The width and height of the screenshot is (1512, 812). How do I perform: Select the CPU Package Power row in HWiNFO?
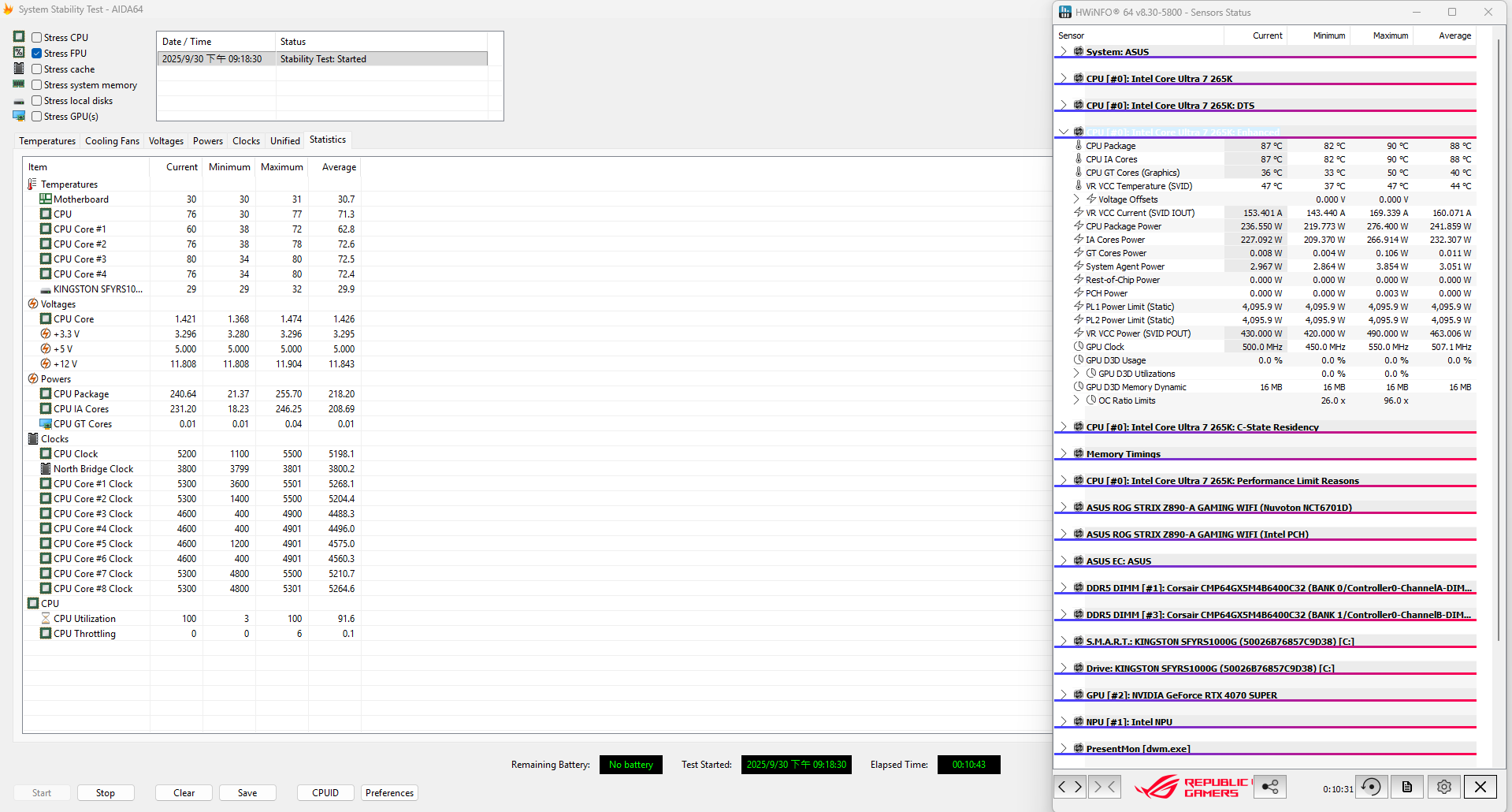coord(1265,226)
